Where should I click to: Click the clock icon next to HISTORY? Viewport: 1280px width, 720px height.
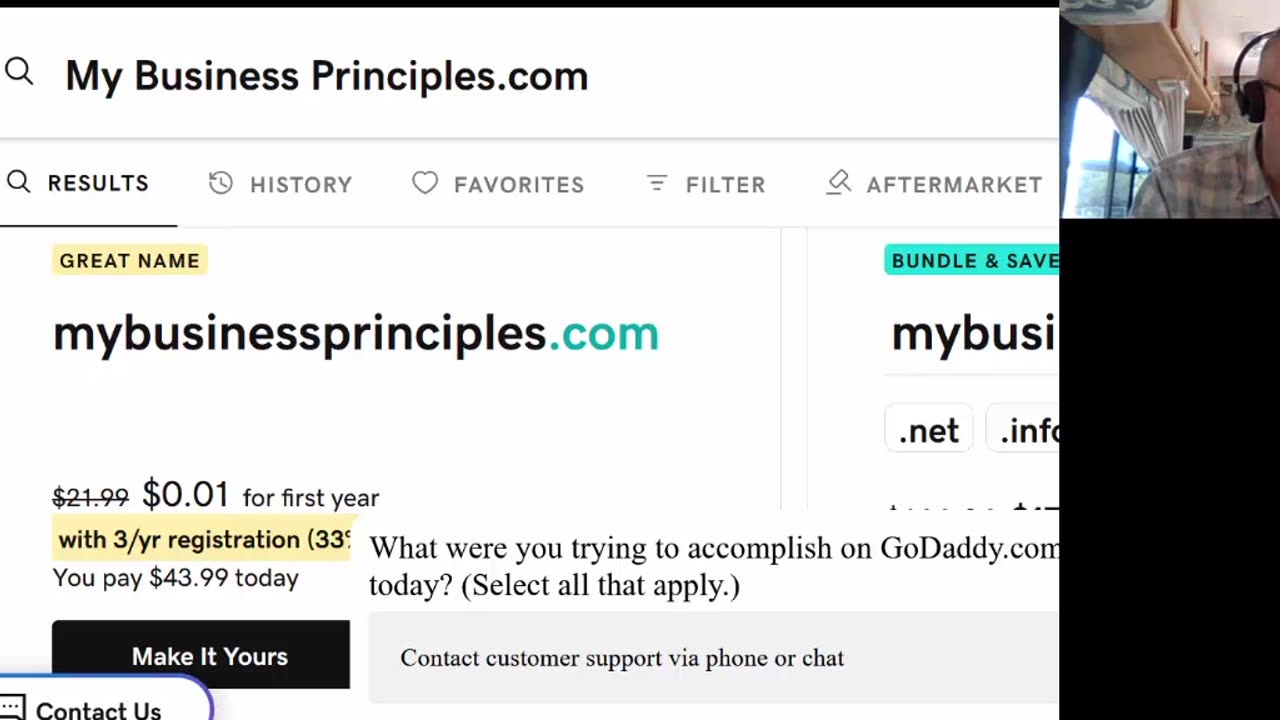(221, 183)
